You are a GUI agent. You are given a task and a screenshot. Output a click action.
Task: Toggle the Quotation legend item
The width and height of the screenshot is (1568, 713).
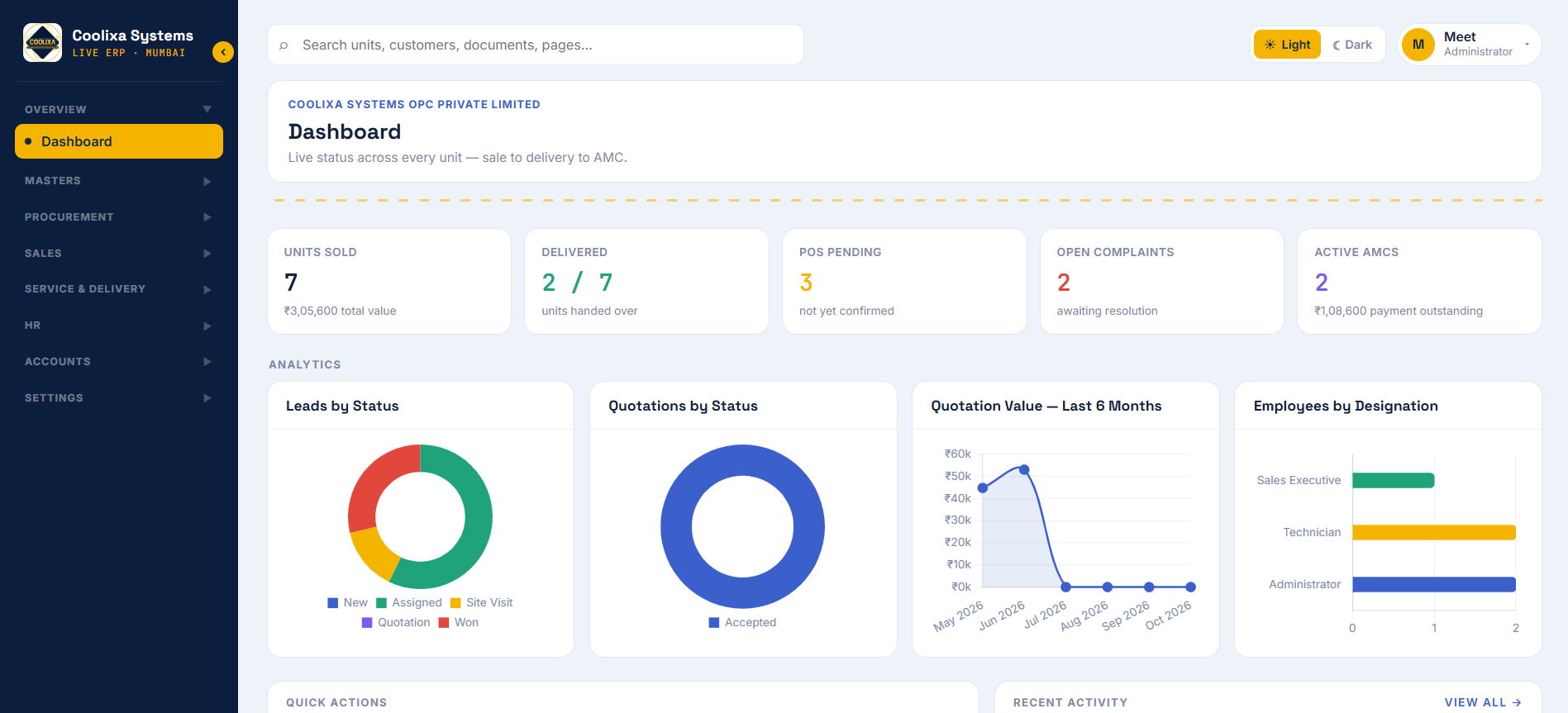pyautogui.click(x=396, y=623)
